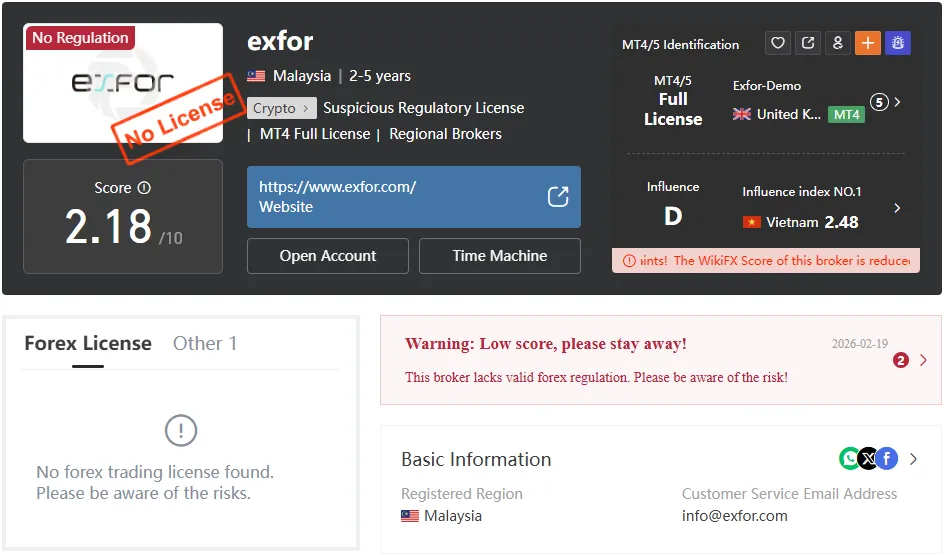944x555 pixels.
Task: Click the MT4/5 Identification heading
Action: (x=680, y=45)
